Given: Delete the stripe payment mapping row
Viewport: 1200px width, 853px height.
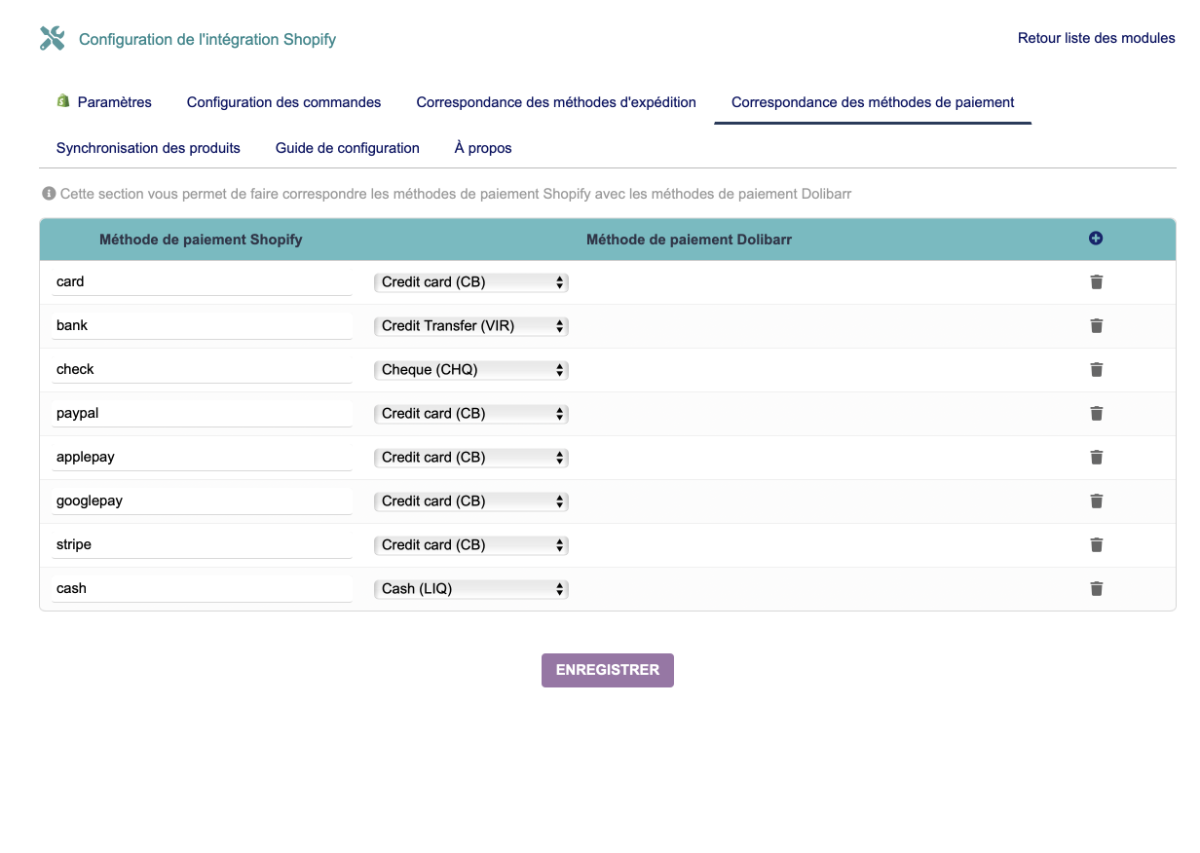Looking at the screenshot, I should [1096, 544].
